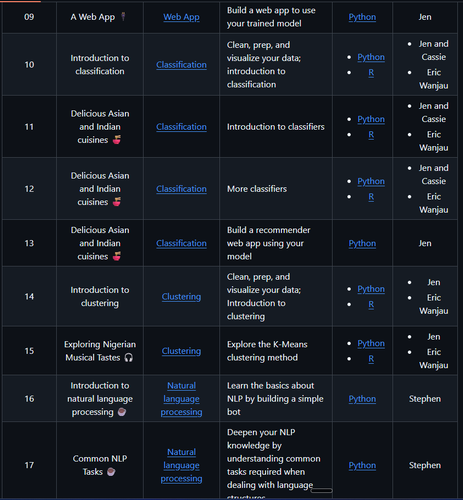
Task: Open Natural language processing link in lesson 17
Action: coord(181,465)
